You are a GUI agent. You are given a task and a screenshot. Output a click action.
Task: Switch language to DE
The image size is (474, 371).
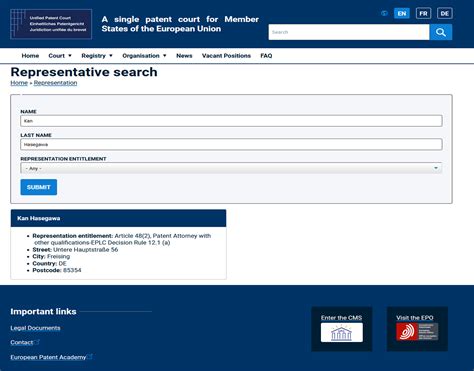445,14
